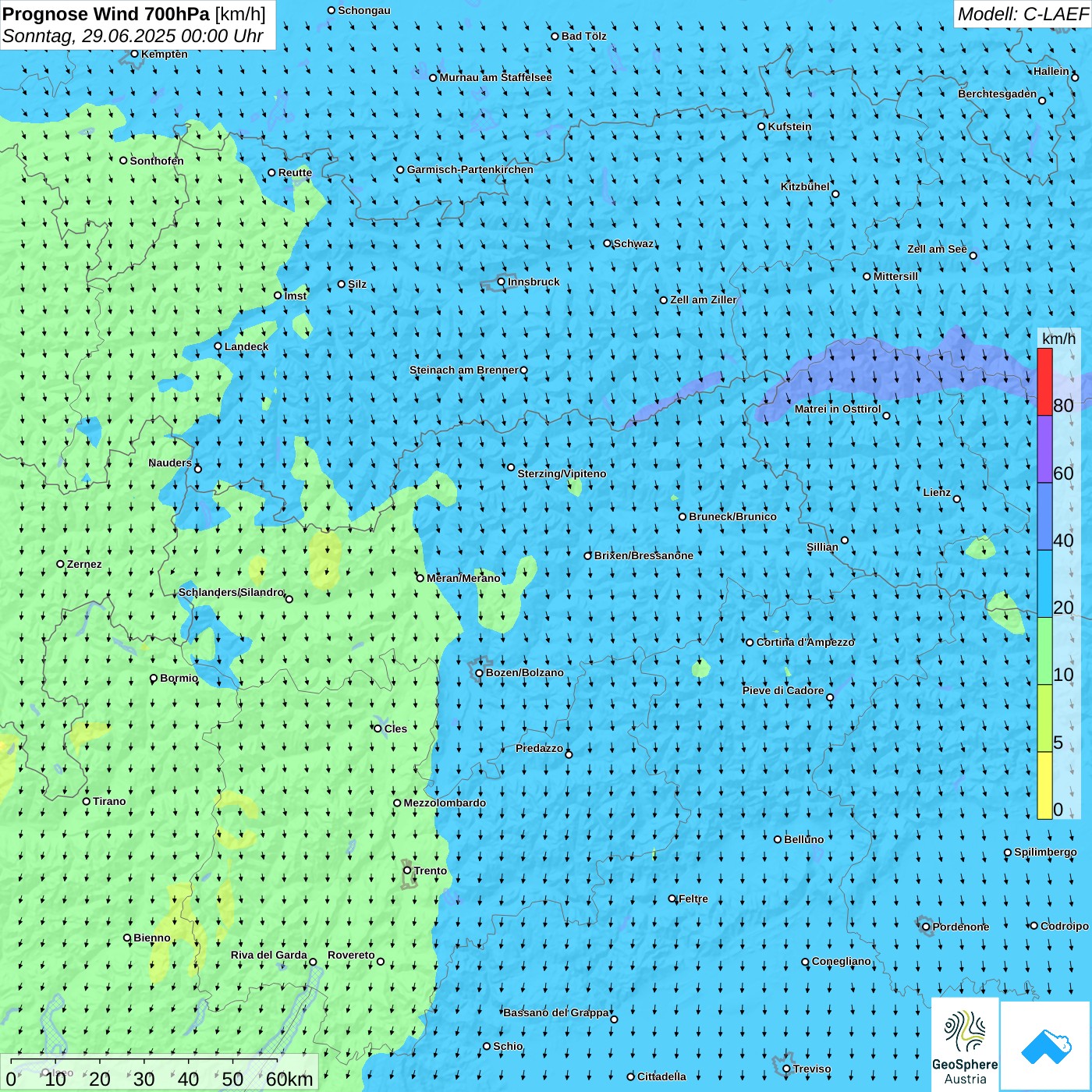Viewport: 1092px width, 1092px height.
Task: Click the Zernez city marker
Action: (60, 564)
